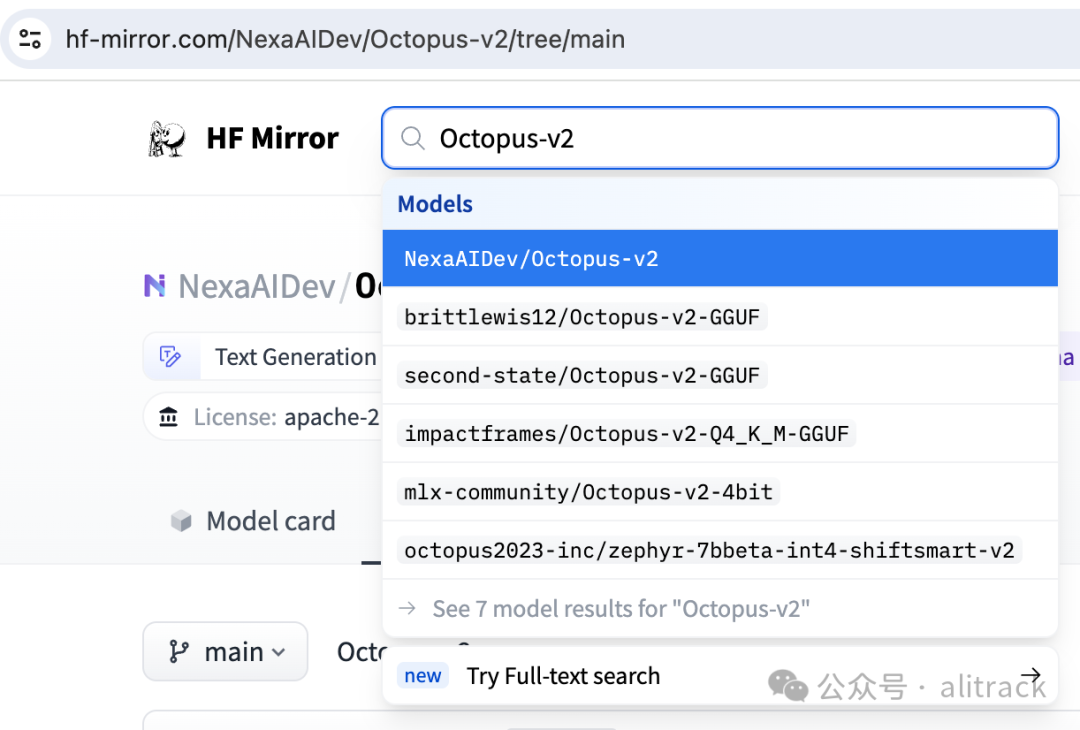Open the HF Mirror home link text
The height and width of the screenshot is (730, 1080).
(x=273, y=138)
